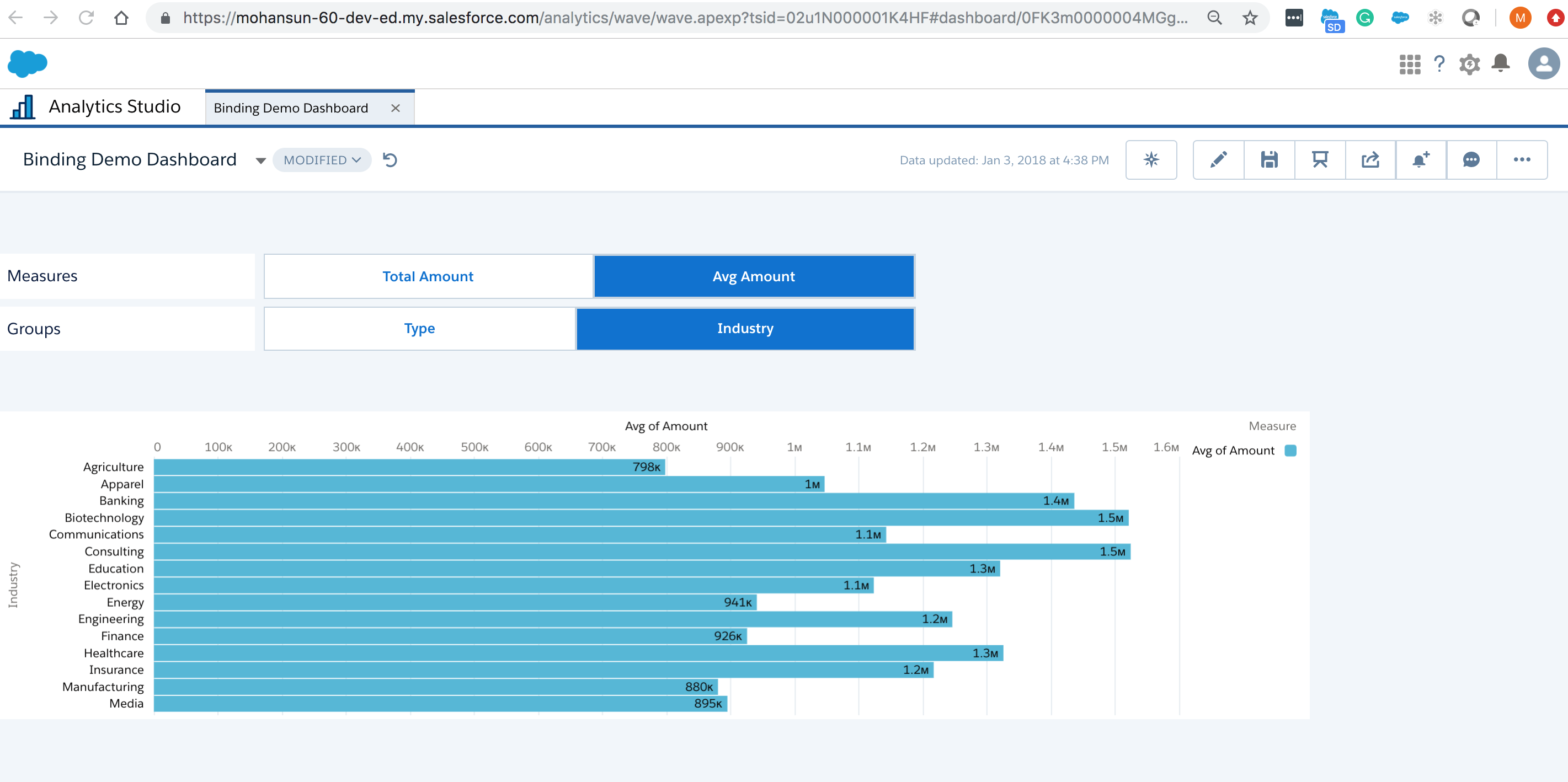This screenshot has width=1568, height=782.
Task: Share the dashboard
Action: pos(1370,159)
